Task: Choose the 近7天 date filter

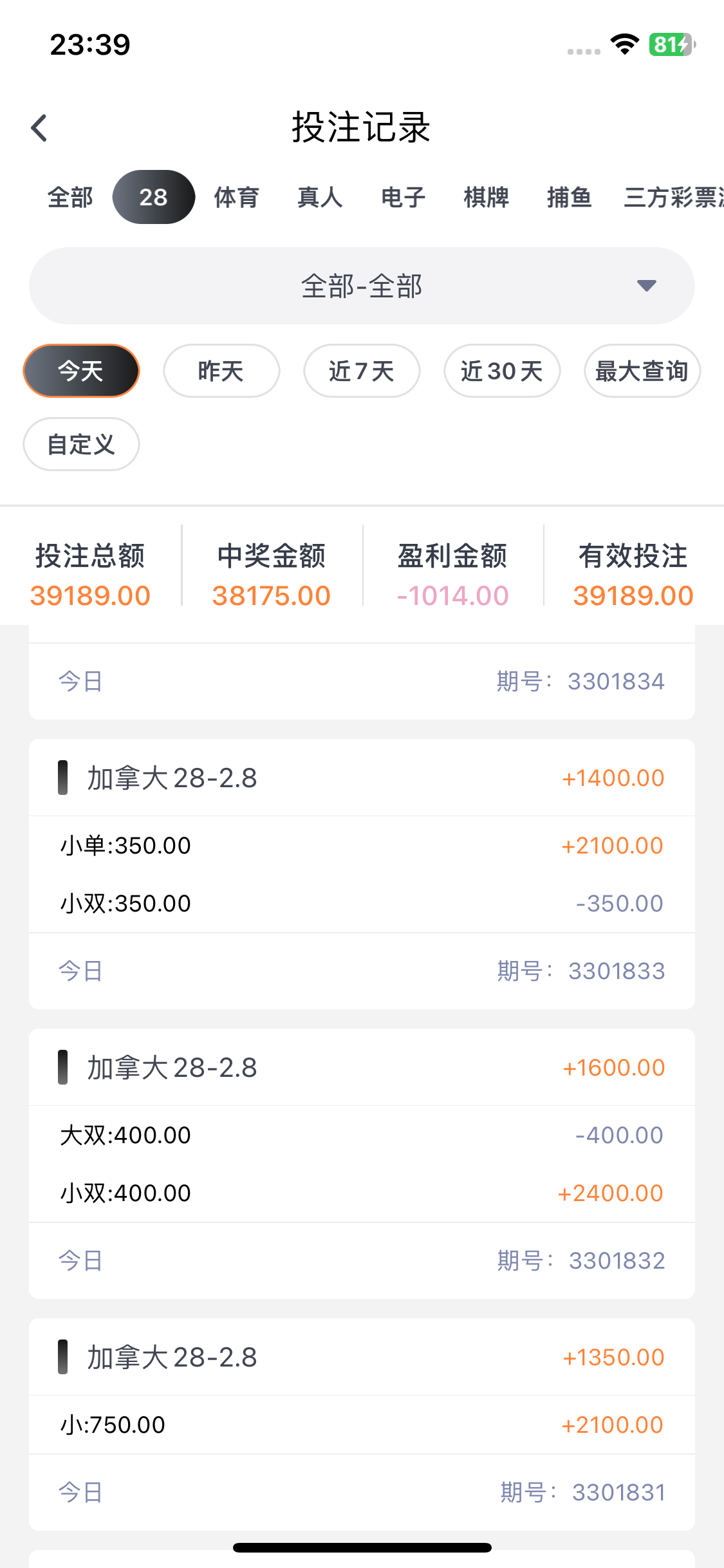Action: (x=362, y=371)
